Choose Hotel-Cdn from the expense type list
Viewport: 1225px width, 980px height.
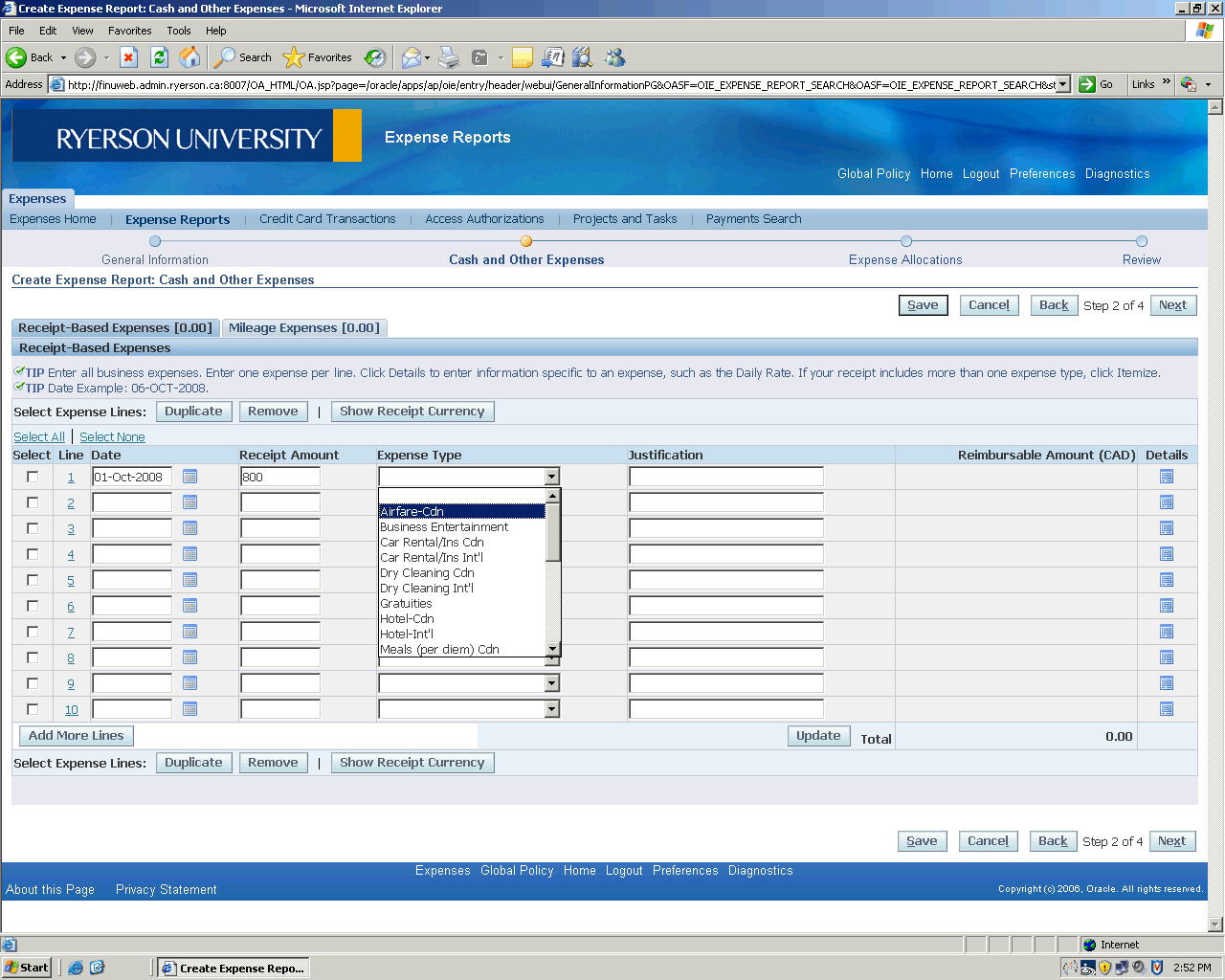[x=408, y=619]
